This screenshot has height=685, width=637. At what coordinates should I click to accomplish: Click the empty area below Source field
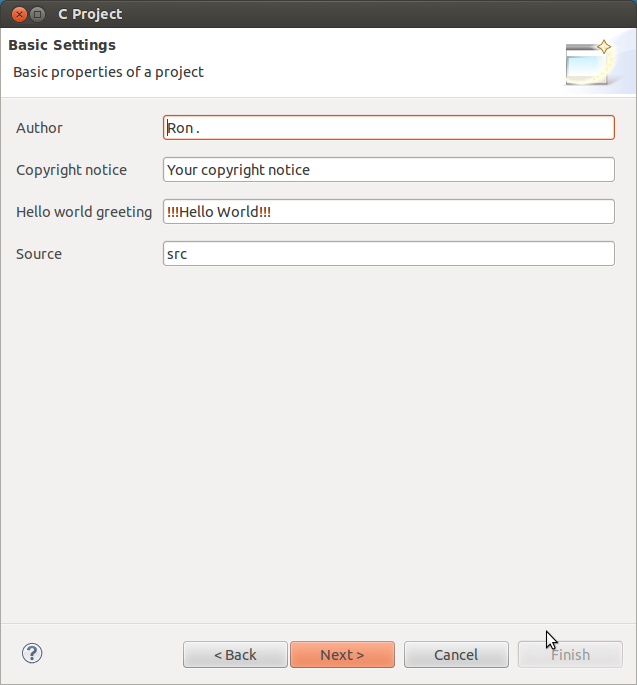(318, 440)
